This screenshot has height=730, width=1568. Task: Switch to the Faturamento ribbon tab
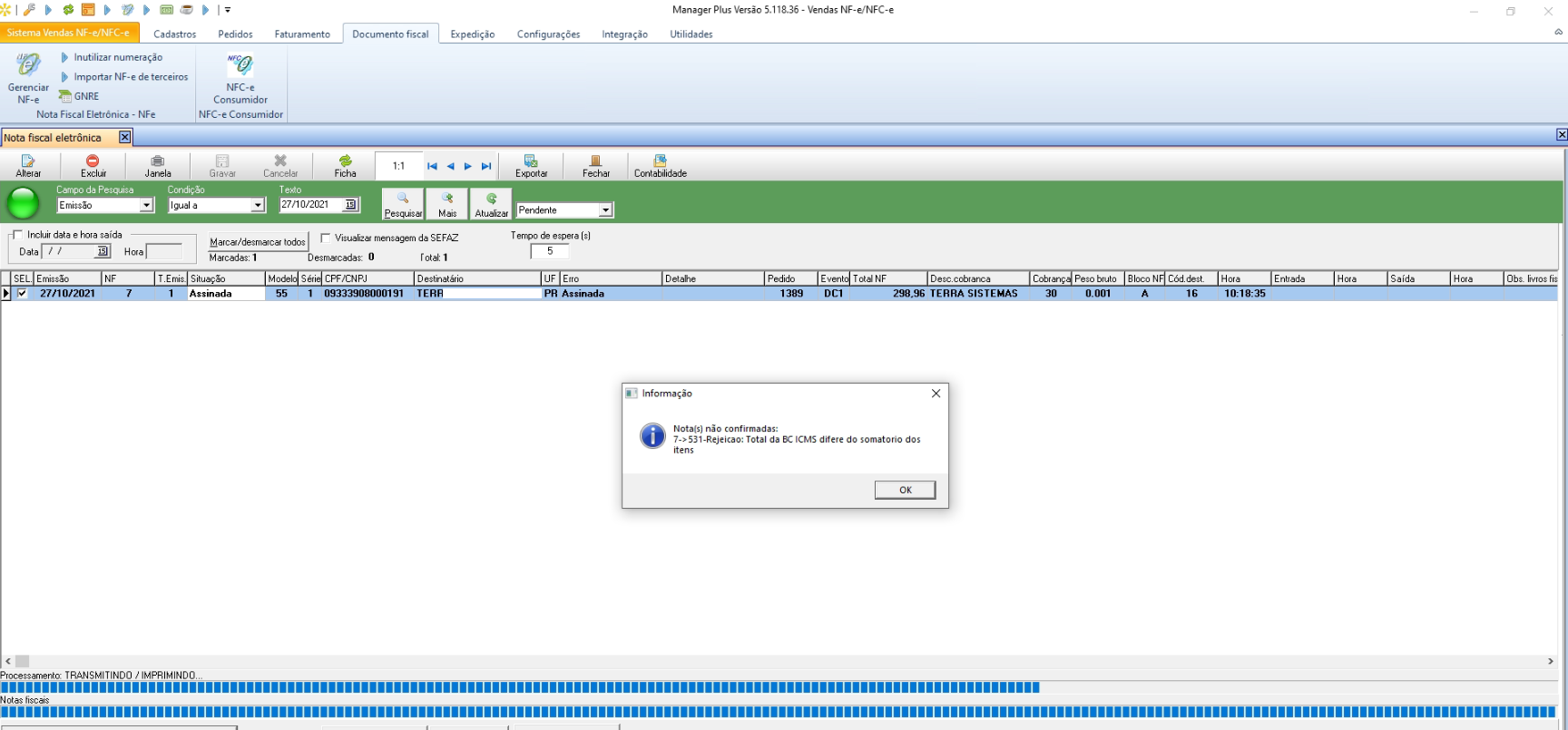302,34
